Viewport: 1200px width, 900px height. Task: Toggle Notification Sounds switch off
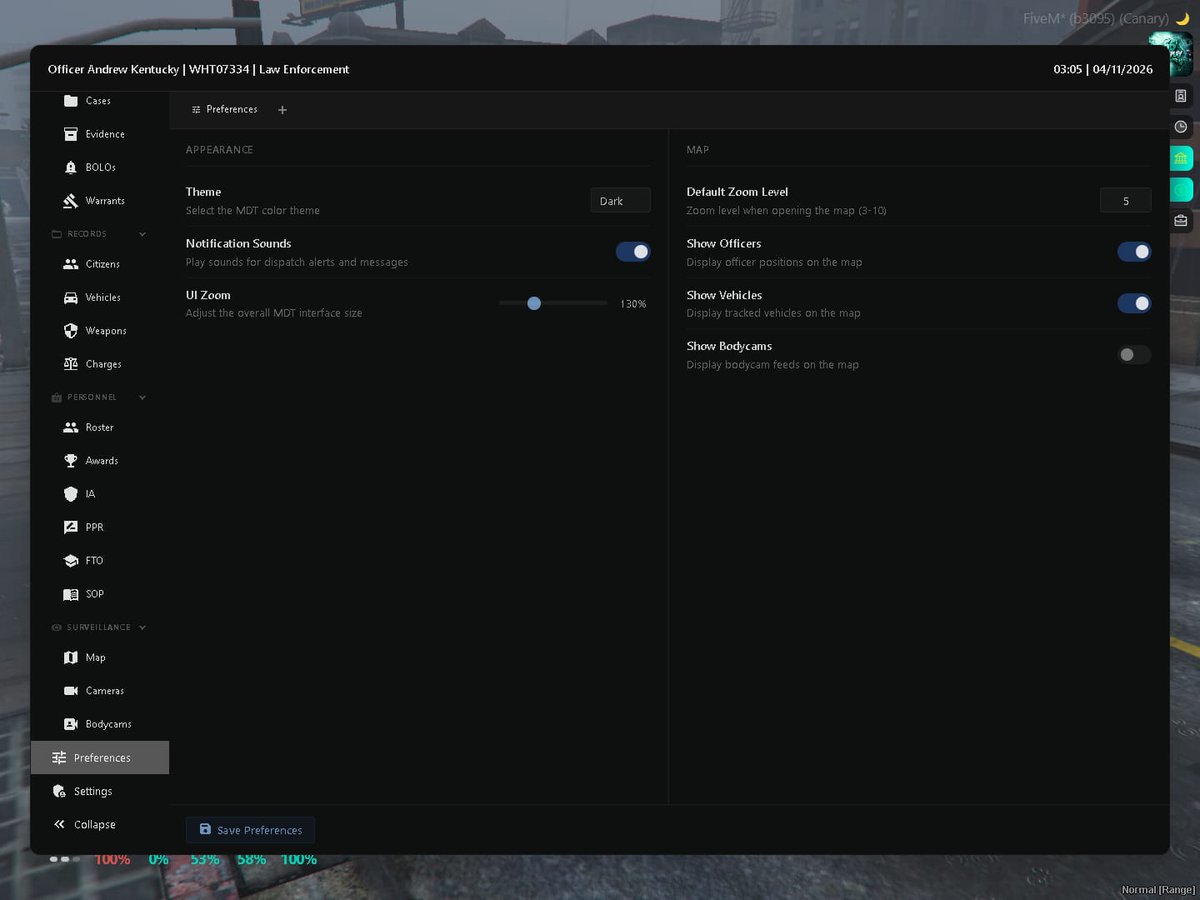pyautogui.click(x=633, y=252)
